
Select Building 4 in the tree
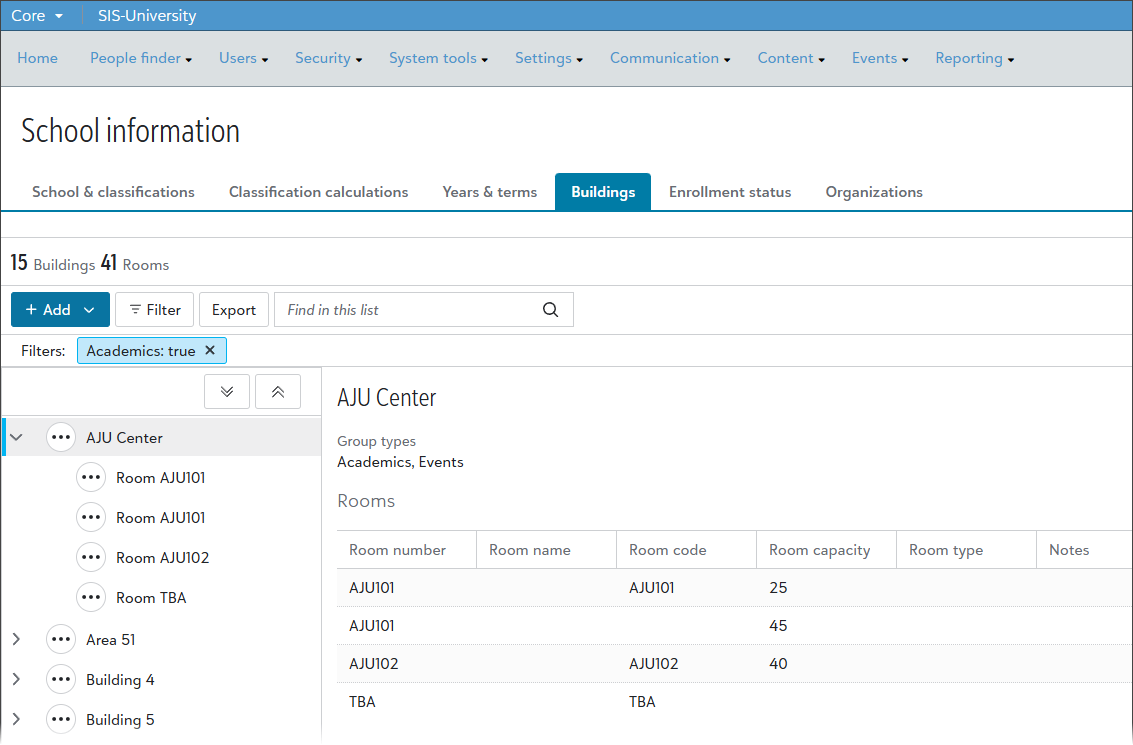coord(120,680)
